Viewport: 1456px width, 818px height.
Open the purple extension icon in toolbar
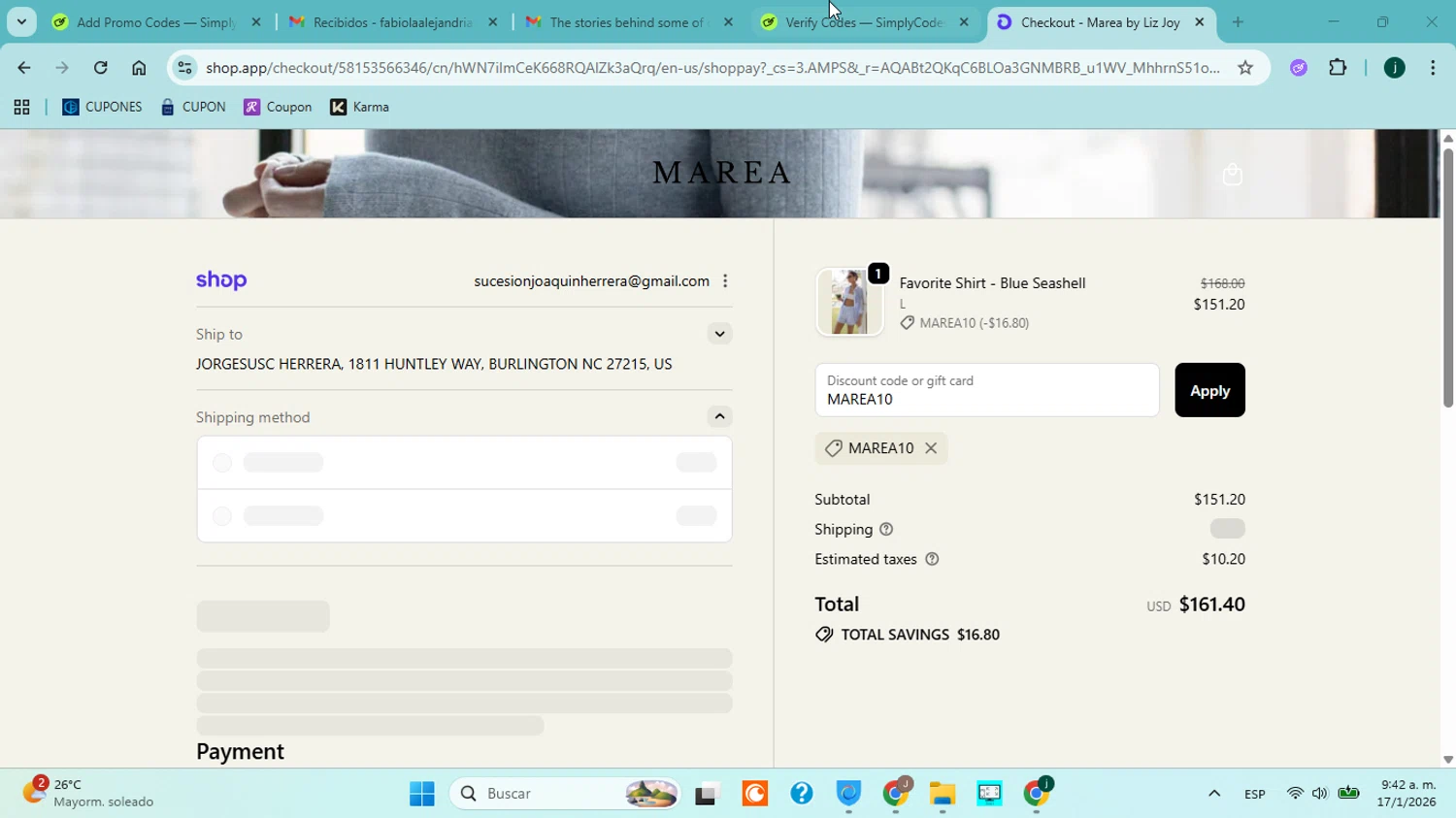[1299, 68]
